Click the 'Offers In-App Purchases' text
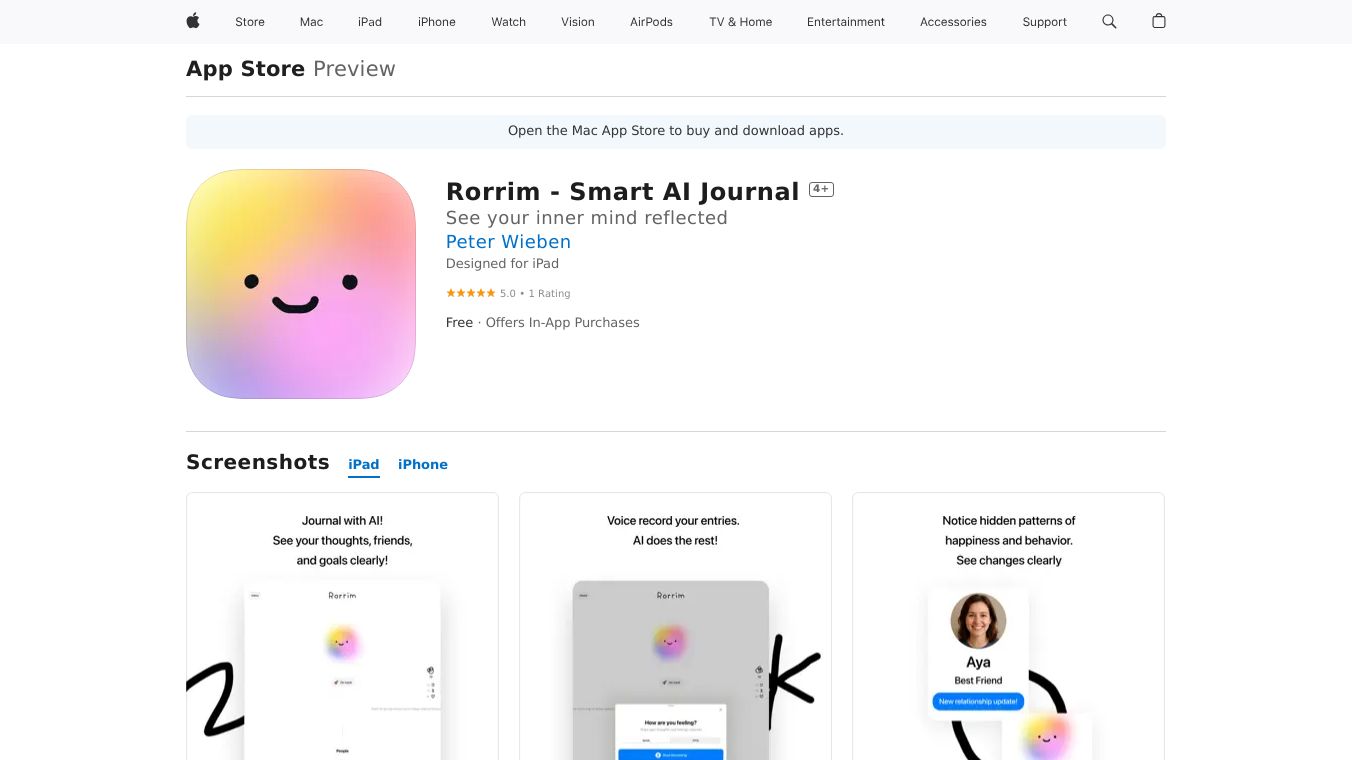 click(562, 322)
